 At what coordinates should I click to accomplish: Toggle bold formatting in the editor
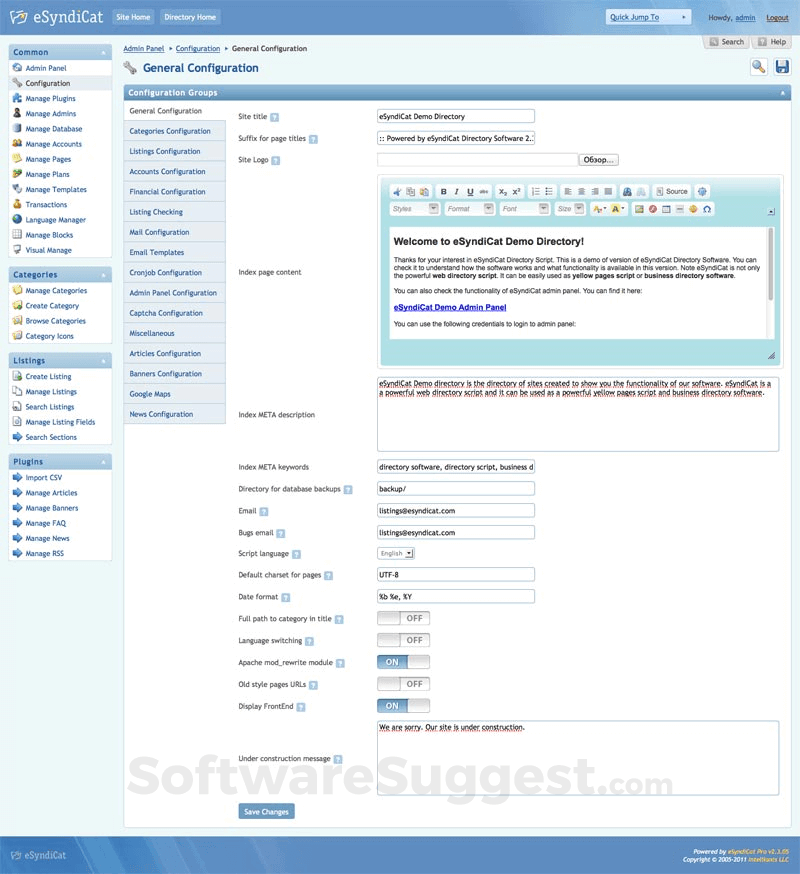pos(444,190)
